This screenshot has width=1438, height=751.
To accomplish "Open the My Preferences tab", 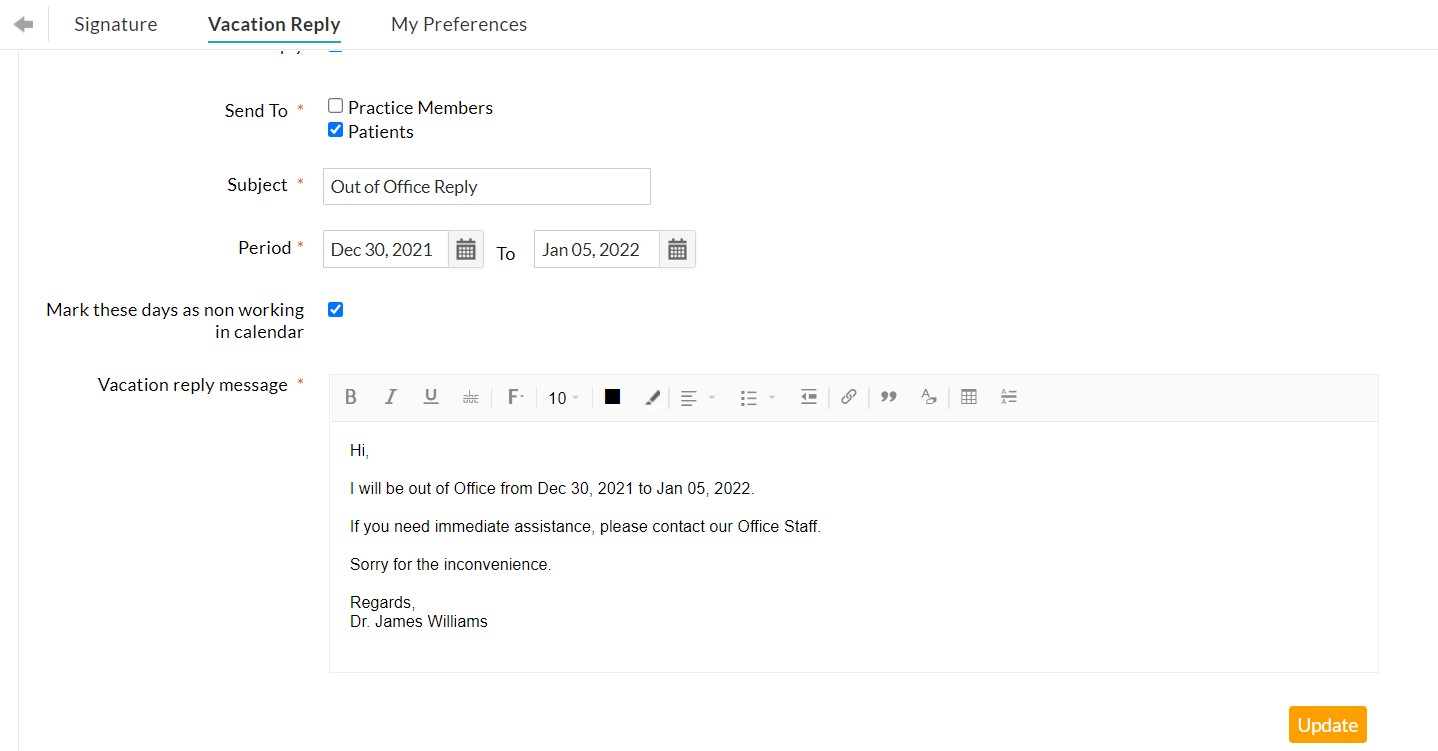I will coord(458,24).
